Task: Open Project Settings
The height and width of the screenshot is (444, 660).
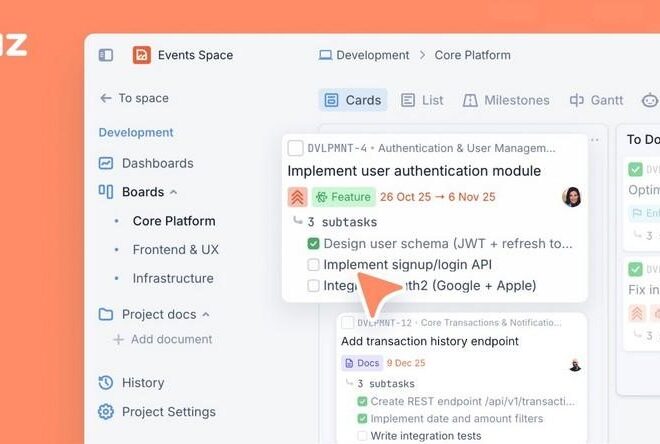Action: [x=169, y=412]
